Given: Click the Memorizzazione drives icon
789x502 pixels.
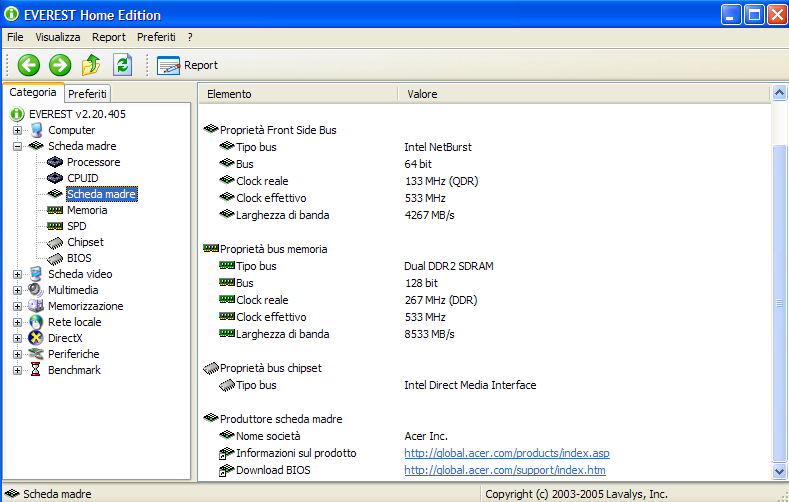Looking at the screenshot, I should pos(36,306).
